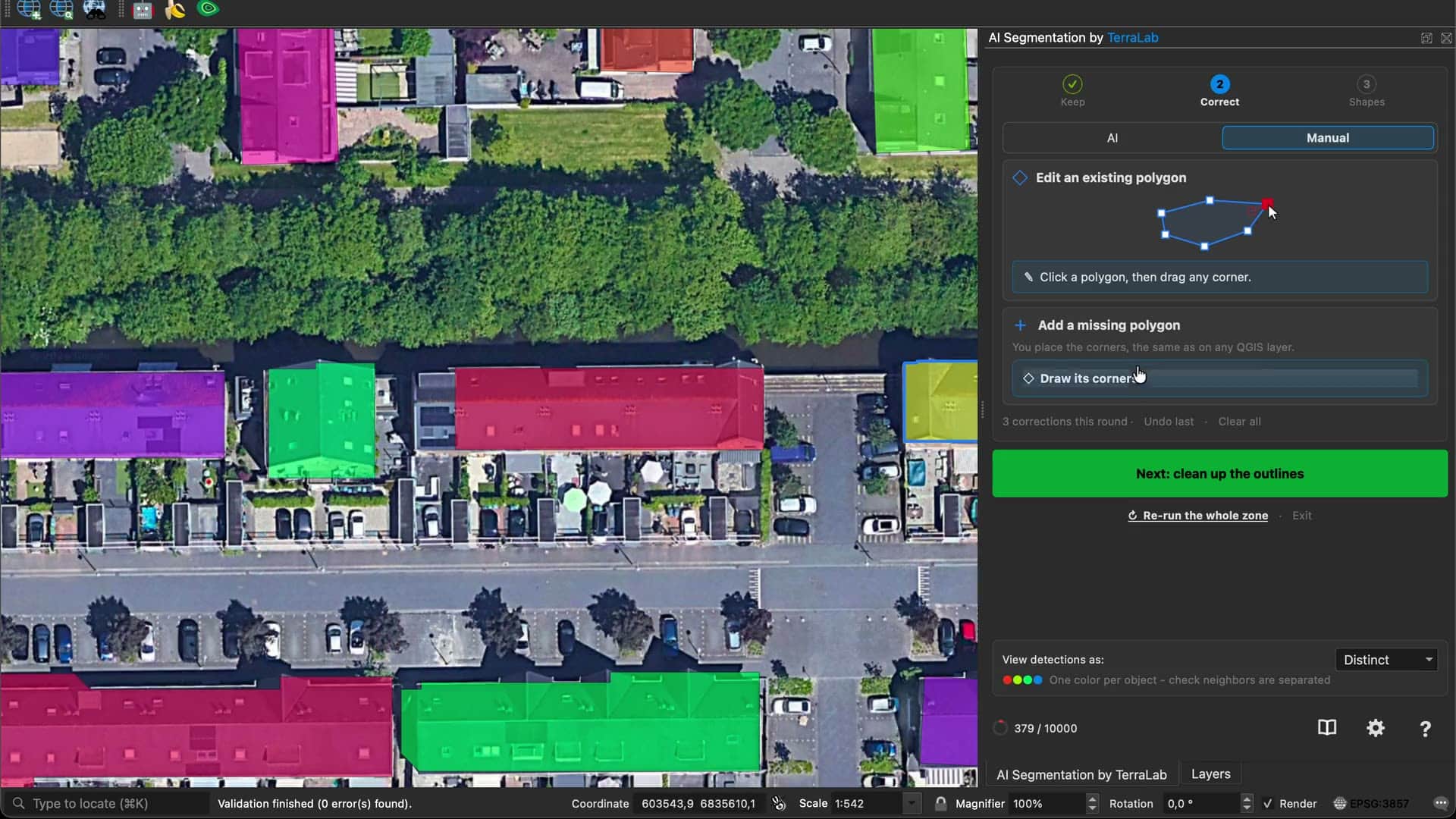The width and height of the screenshot is (1456, 819).
Task: Click Clear all corrections
Action: (1239, 422)
